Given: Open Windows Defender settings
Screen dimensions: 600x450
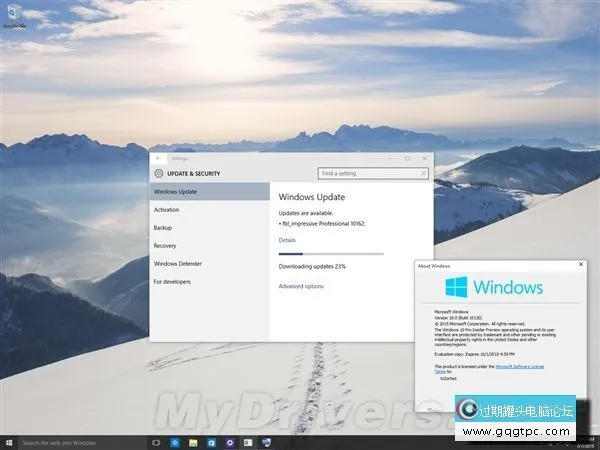Looking at the screenshot, I should click(x=178, y=263).
